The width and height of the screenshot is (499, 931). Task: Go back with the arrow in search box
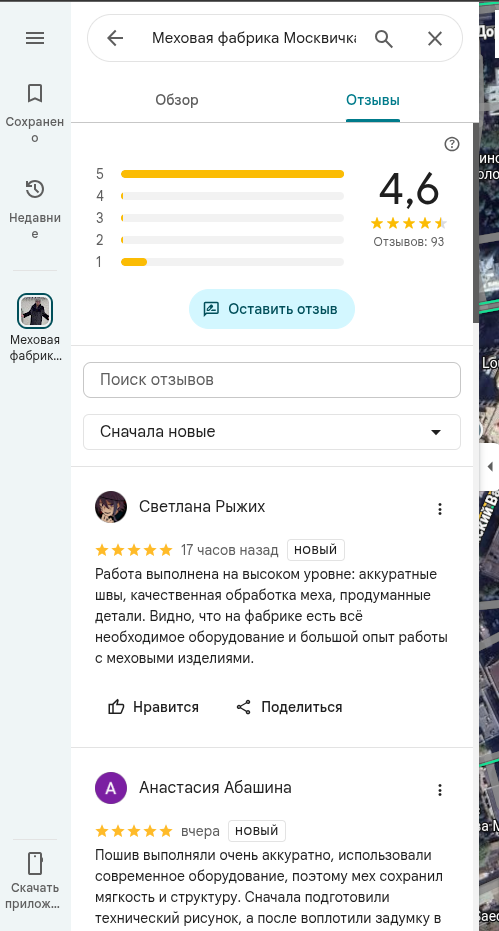tap(115, 39)
